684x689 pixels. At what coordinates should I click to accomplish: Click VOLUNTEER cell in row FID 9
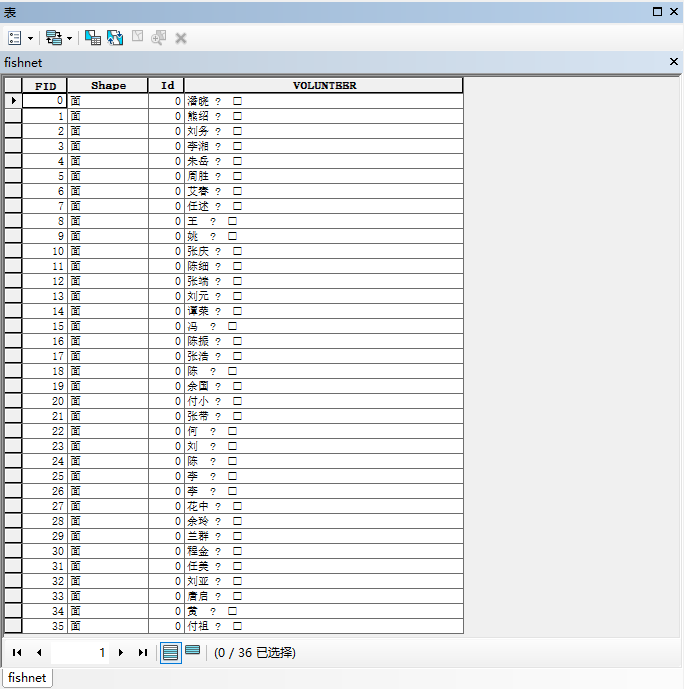pyautogui.click(x=324, y=236)
